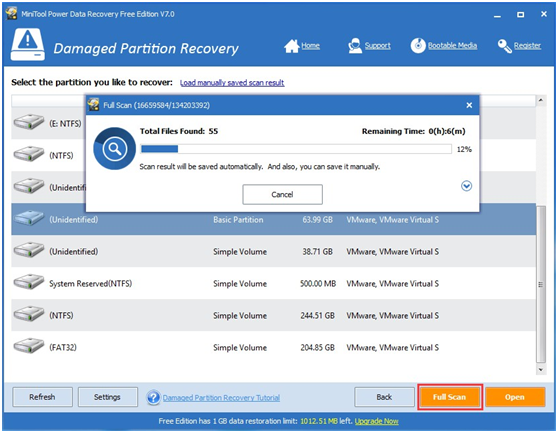Cancel the running full scan

tap(283, 194)
